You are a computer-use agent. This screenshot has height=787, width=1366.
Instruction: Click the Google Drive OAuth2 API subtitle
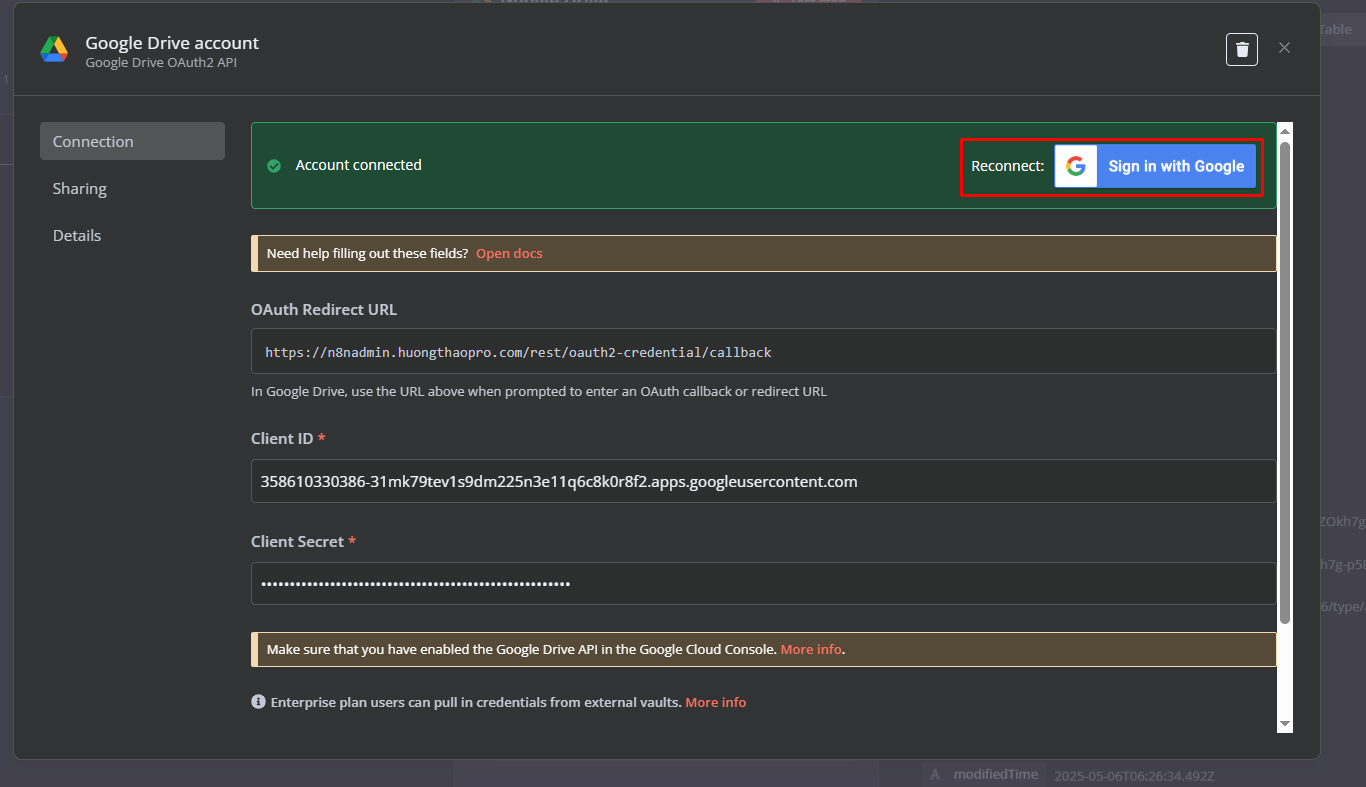pyautogui.click(x=161, y=62)
